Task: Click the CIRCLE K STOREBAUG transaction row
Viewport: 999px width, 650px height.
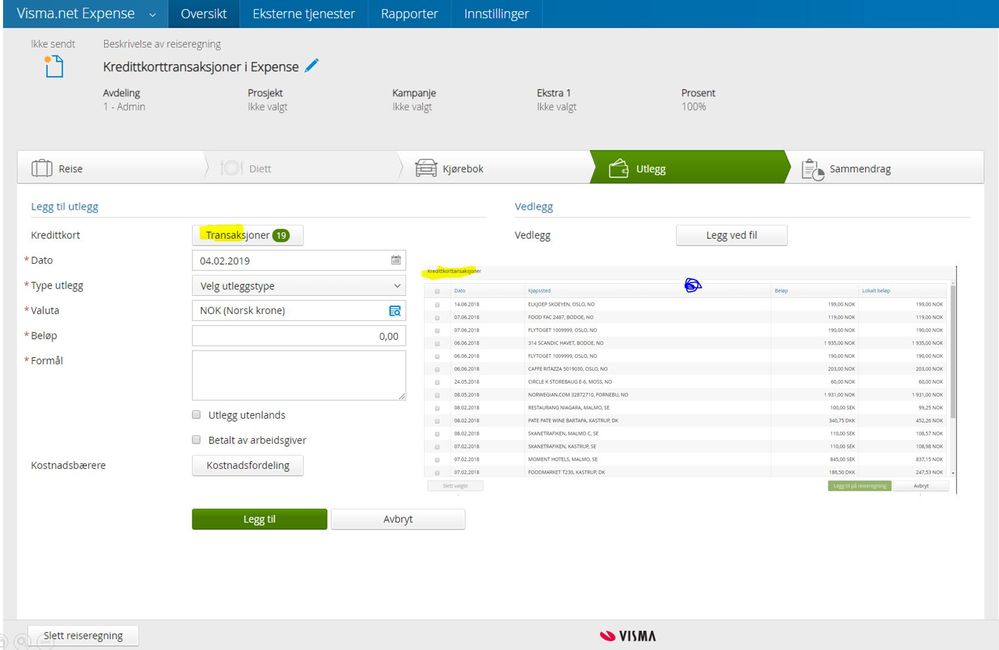Action: coord(688,382)
